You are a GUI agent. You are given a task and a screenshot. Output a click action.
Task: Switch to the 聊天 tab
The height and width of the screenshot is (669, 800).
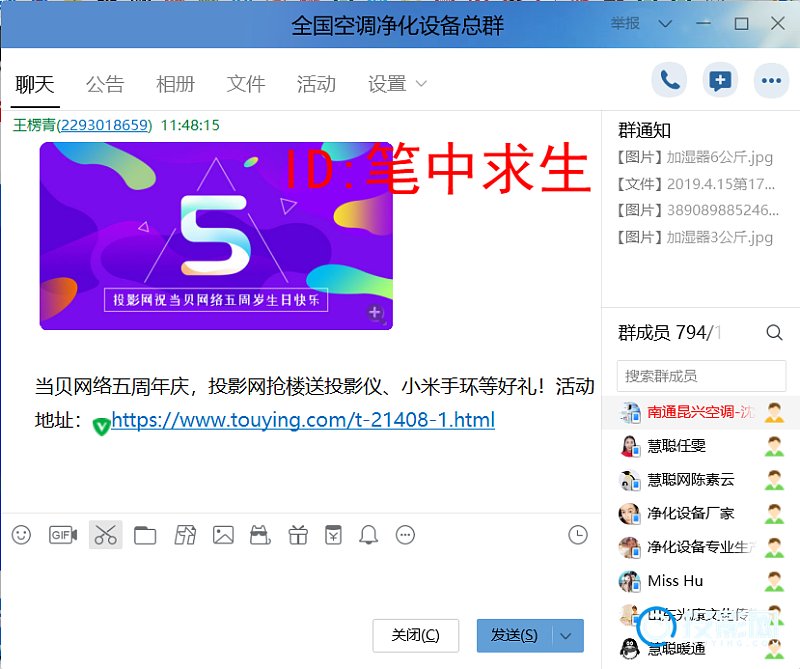[x=35, y=84]
